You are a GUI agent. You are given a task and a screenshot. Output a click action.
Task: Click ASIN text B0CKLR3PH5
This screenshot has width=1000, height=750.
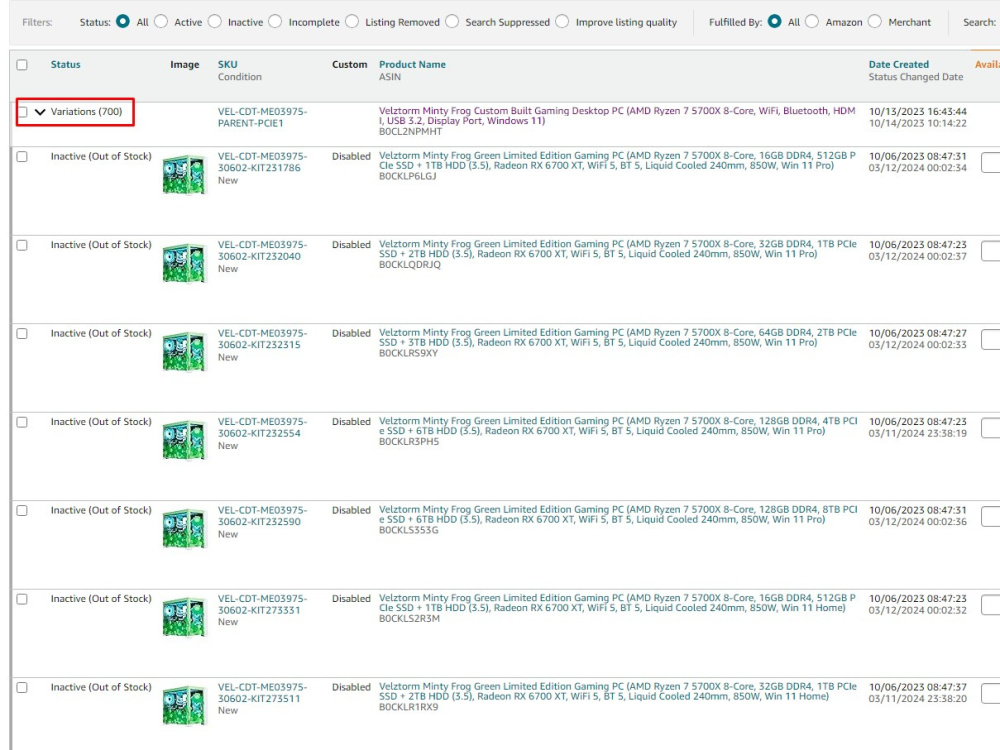click(x=409, y=441)
